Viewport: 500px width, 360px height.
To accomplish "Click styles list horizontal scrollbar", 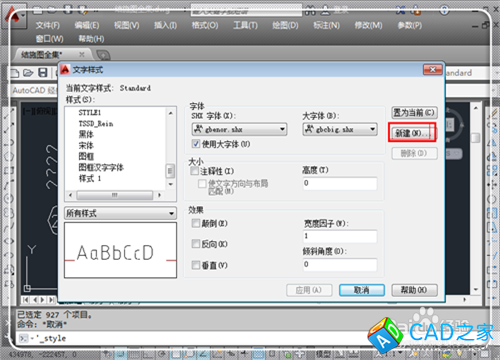I will (115, 195).
